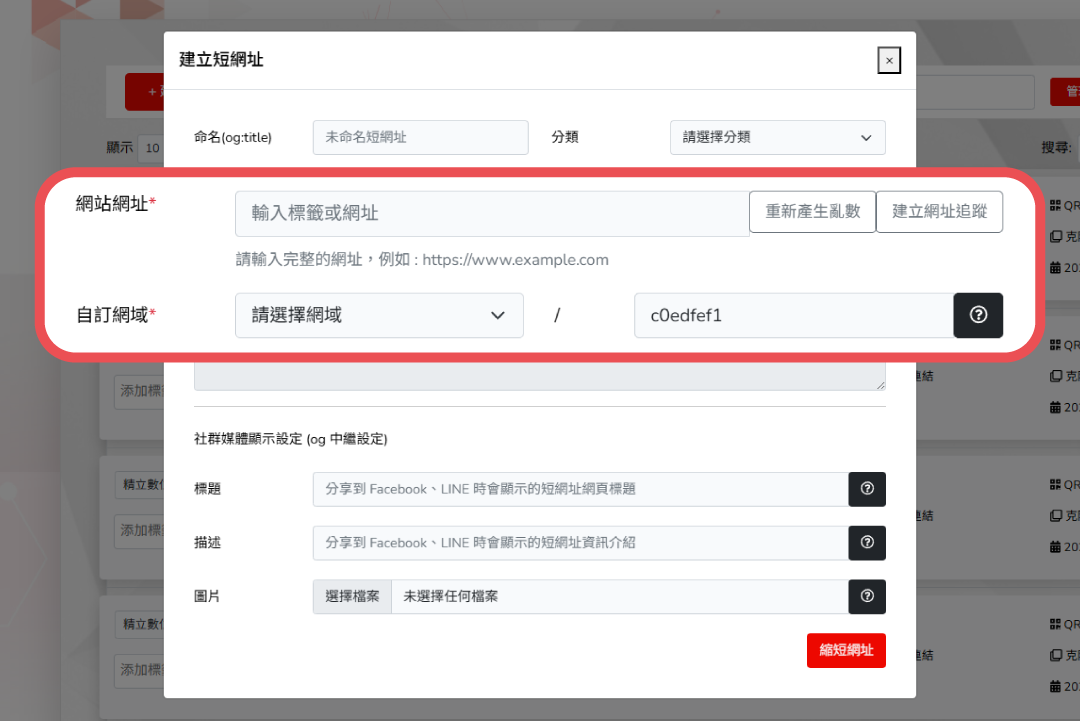Click help icon next to 標題 field
Viewport: 1080px width, 721px height.
point(867,489)
